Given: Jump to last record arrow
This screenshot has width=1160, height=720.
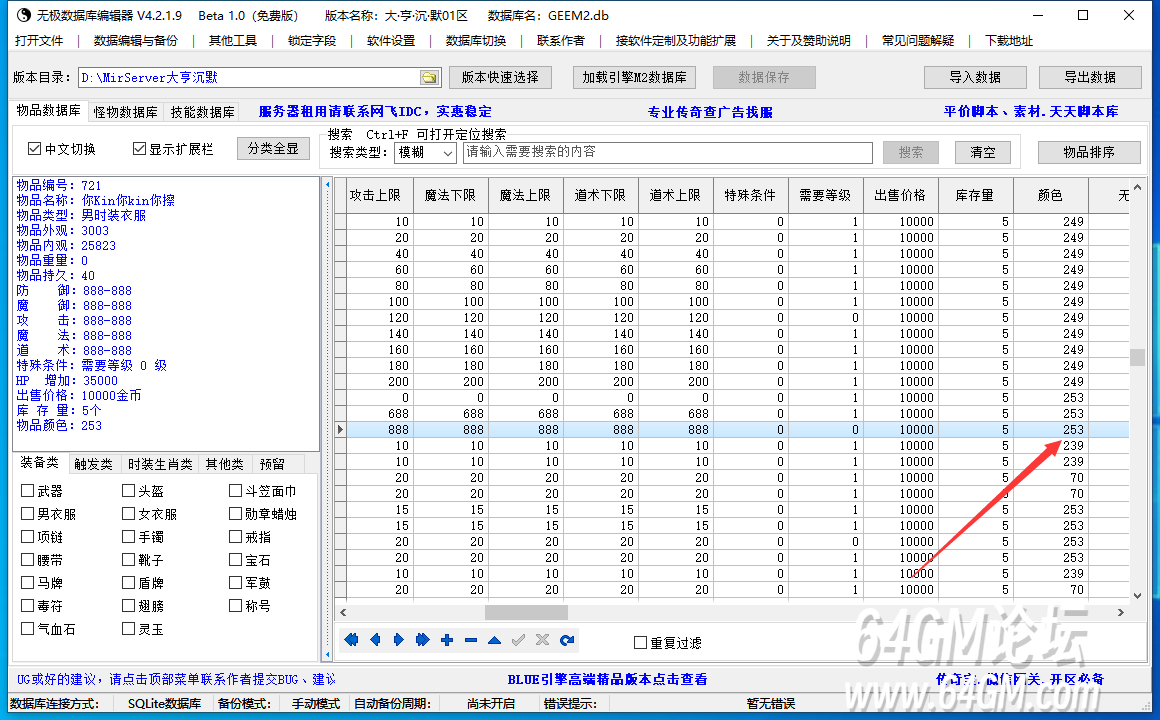Looking at the screenshot, I should [422, 640].
